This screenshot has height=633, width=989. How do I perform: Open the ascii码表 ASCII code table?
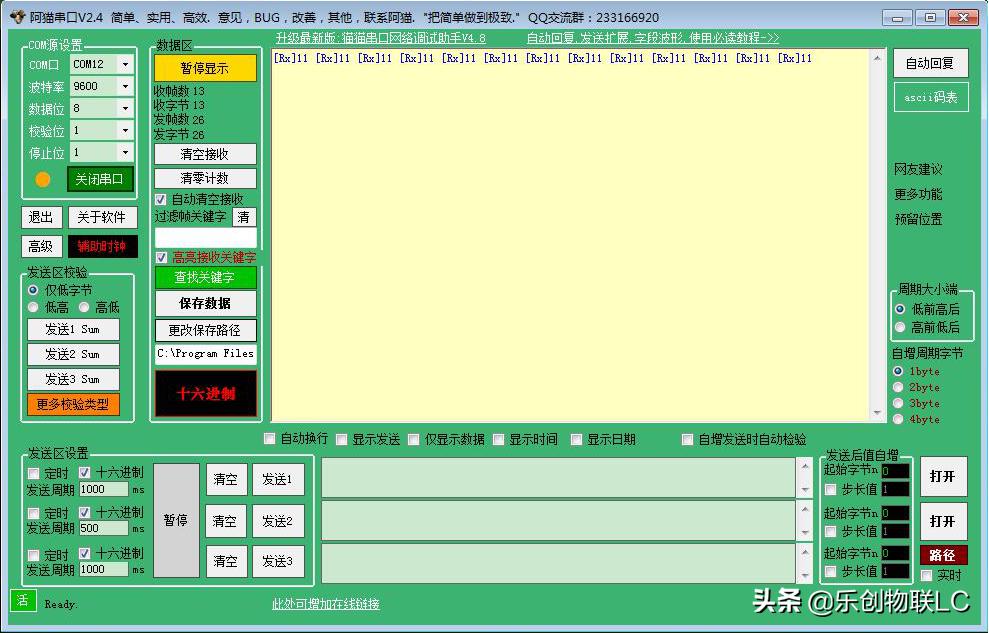tap(929, 97)
